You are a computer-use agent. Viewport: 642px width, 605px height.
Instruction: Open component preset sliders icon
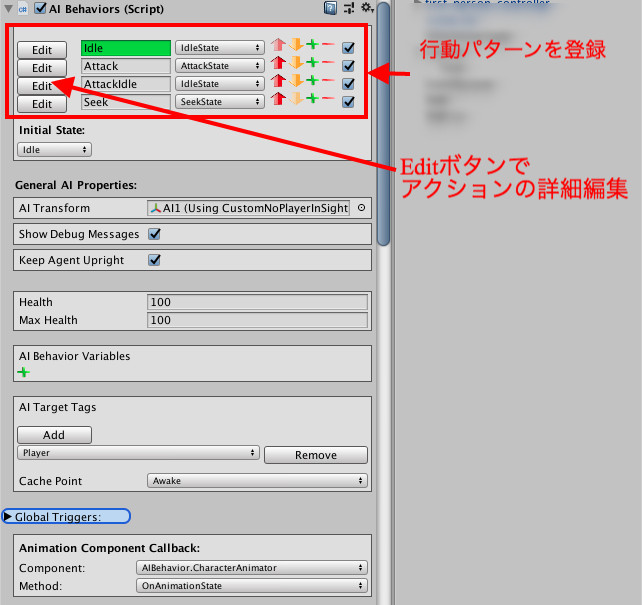pyautogui.click(x=349, y=8)
